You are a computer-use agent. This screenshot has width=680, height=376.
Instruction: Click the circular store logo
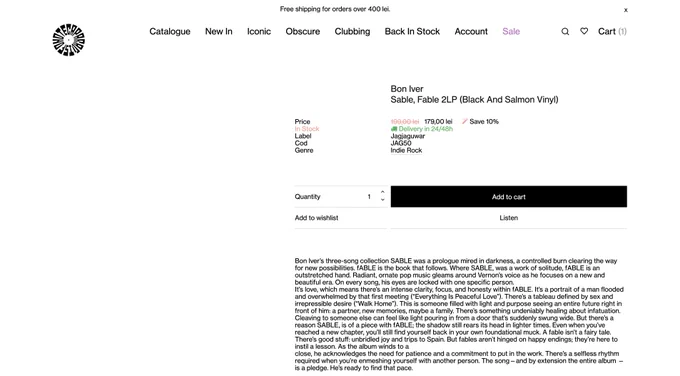pos(69,40)
